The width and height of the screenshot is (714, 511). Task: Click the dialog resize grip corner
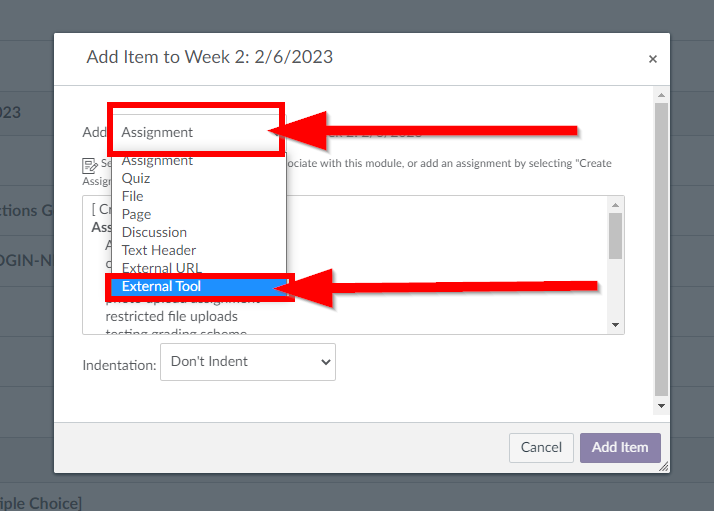tap(664, 466)
